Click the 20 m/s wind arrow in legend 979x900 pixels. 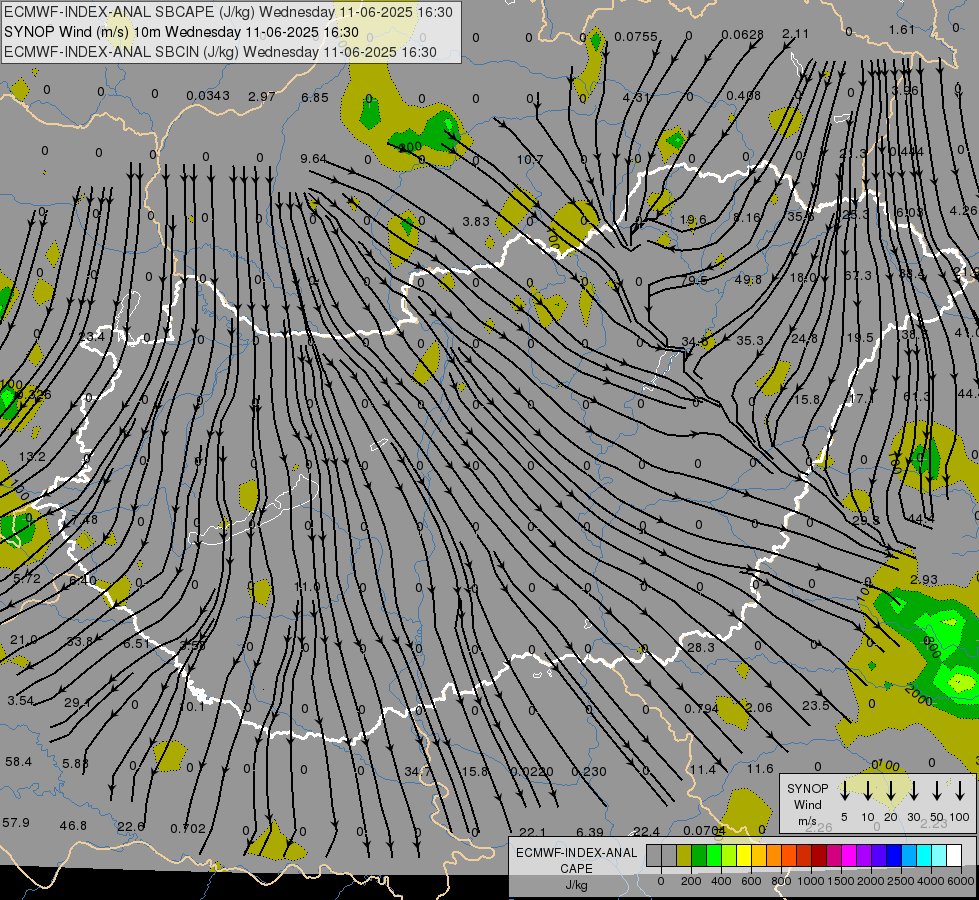[890, 791]
